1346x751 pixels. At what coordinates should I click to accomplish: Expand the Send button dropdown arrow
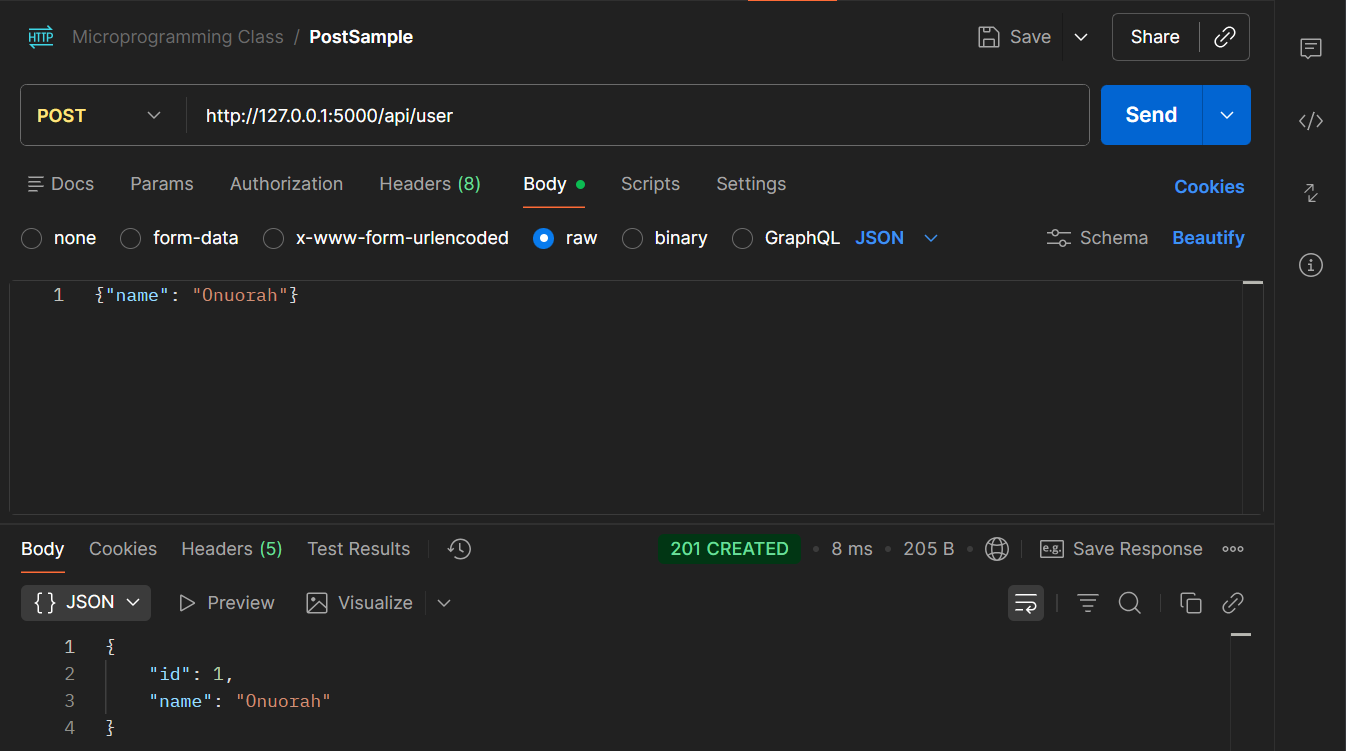tap(1227, 115)
